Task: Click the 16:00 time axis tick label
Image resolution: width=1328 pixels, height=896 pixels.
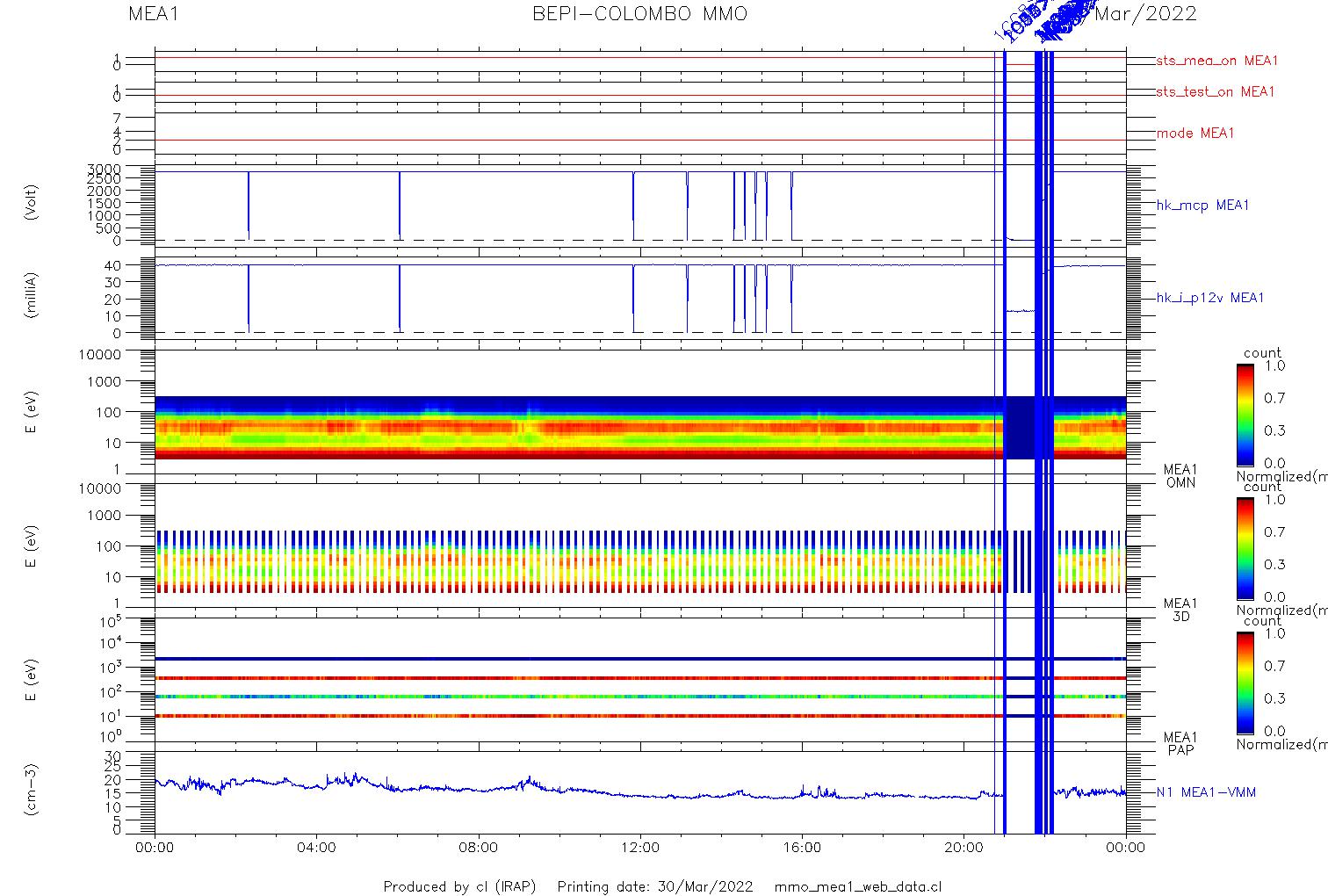Action: point(802,848)
